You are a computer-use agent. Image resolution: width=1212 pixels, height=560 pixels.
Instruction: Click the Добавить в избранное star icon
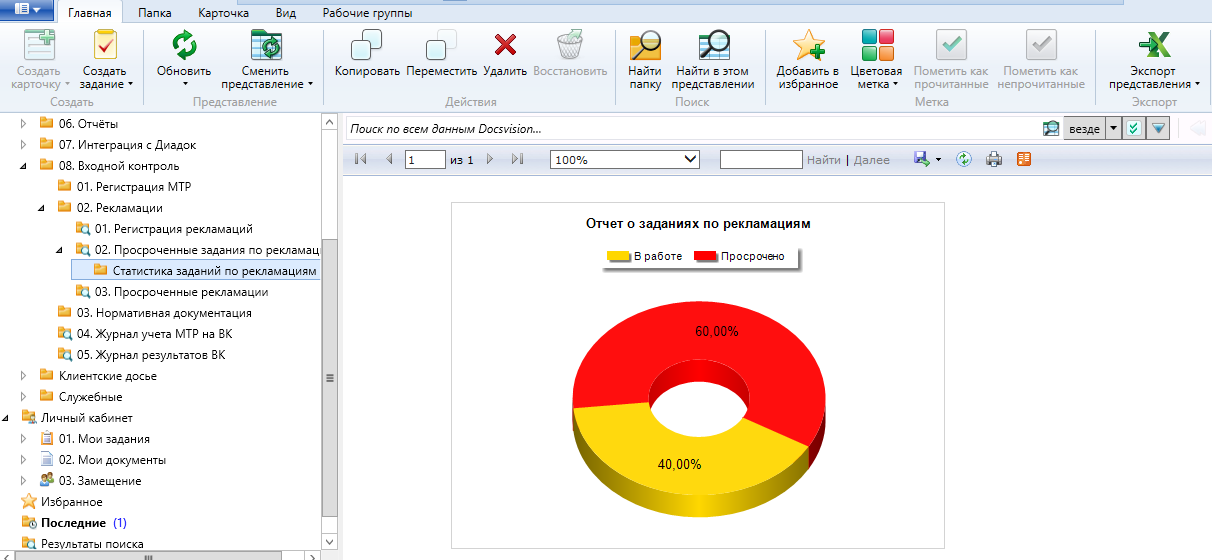tap(808, 45)
